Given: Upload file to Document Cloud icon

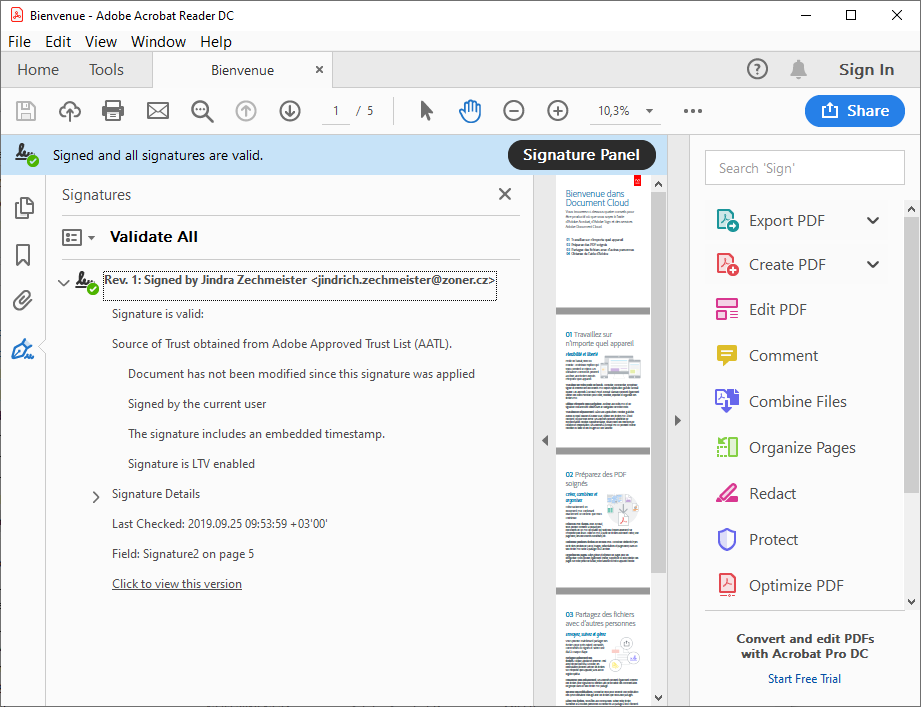Looking at the screenshot, I should (69, 111).
